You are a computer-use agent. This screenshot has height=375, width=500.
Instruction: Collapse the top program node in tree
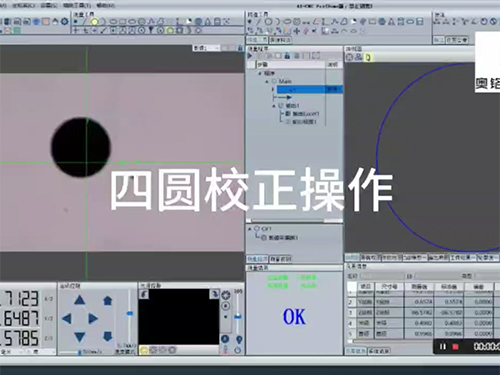click(x=260, y=73)
